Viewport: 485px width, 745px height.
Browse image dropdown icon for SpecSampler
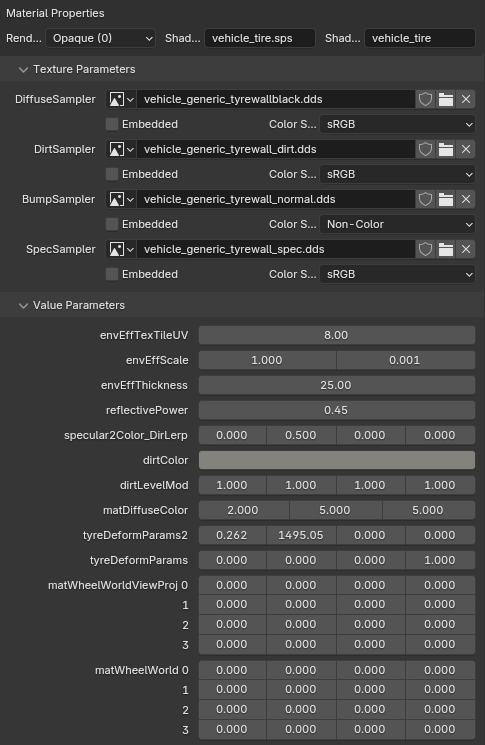point(122,249)
